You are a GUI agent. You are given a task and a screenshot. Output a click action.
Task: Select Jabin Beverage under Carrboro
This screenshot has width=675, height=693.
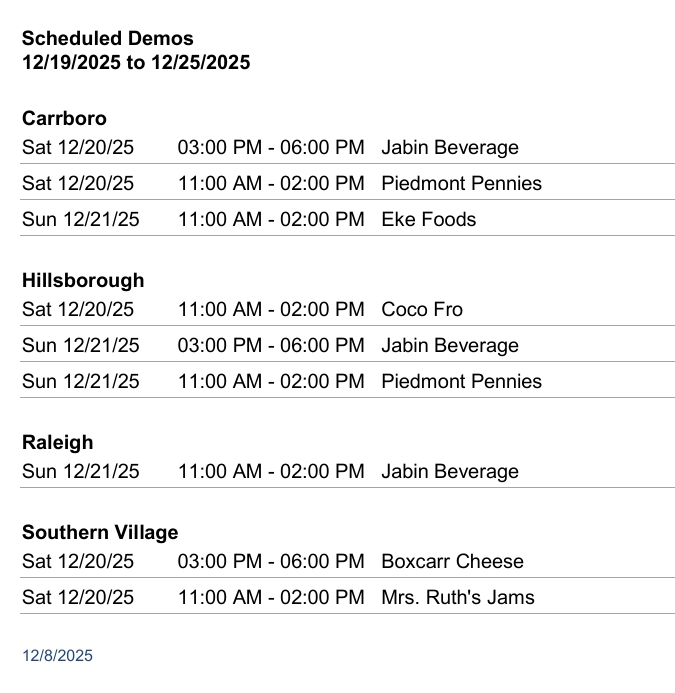tap(450, 148)
